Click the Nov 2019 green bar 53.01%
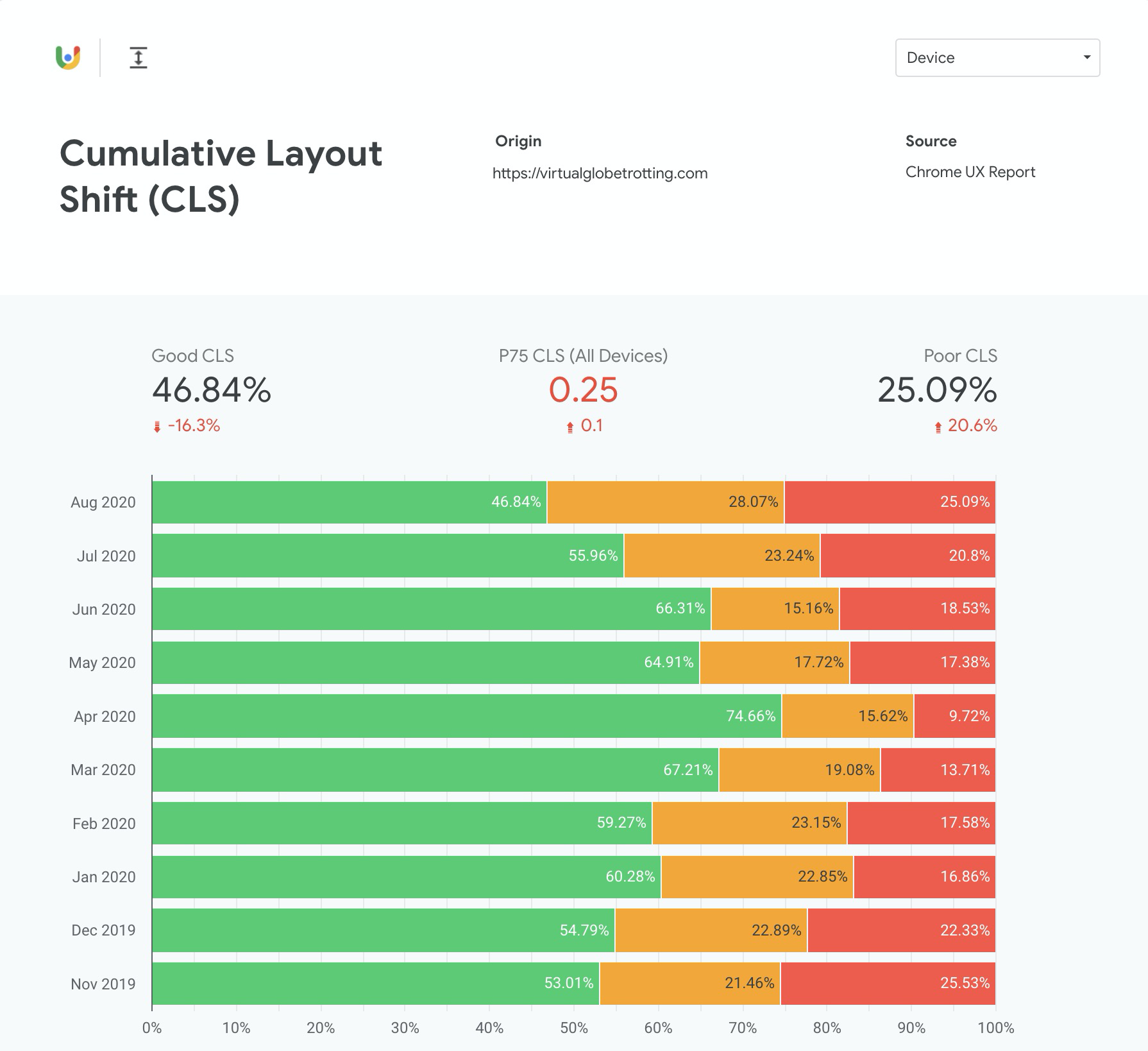 point(376,983)
